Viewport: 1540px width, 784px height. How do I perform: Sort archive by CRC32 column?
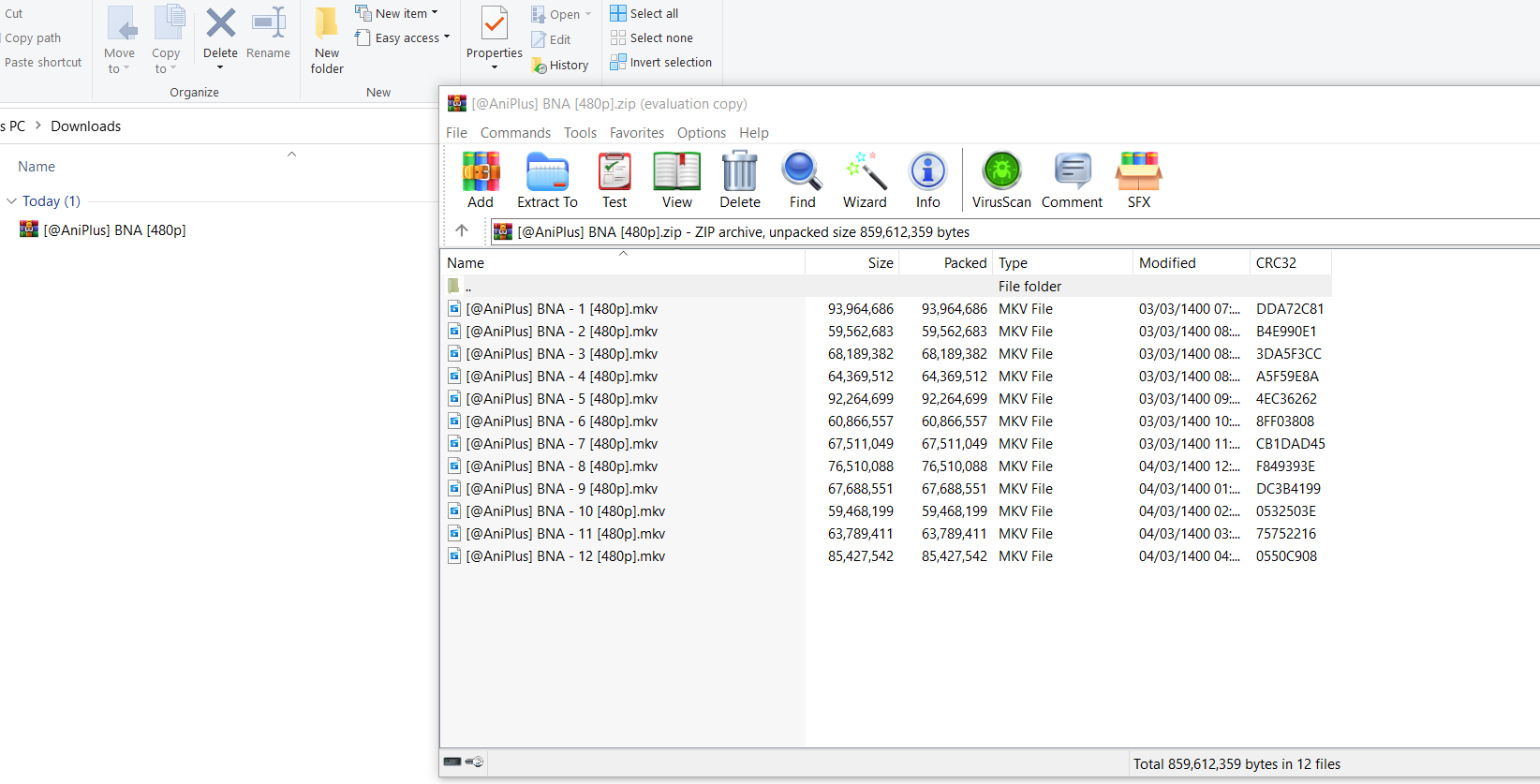coord(1291,262)
